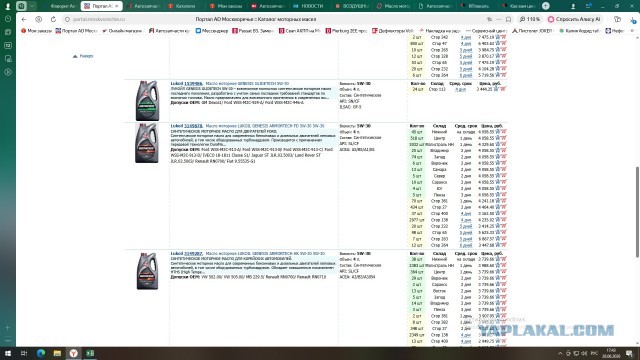The image size is (640, 360).
Task: Open Мессенджер bookmark
Action: 211,31
